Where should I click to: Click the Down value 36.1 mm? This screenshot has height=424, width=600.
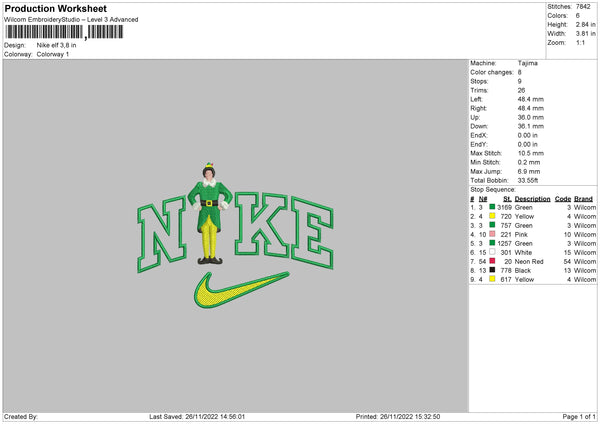(531, 126)
